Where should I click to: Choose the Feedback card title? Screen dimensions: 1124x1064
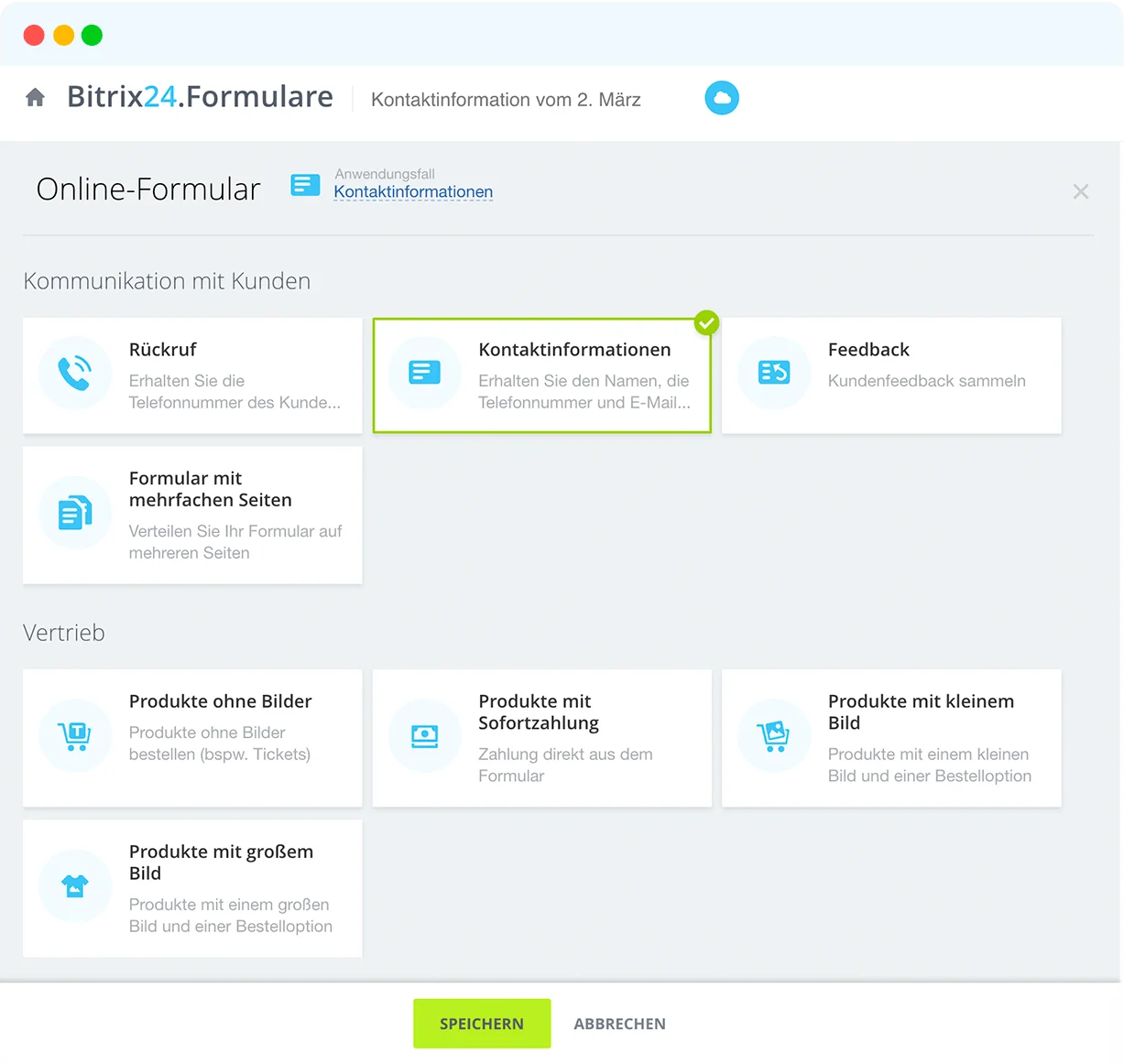868,350
